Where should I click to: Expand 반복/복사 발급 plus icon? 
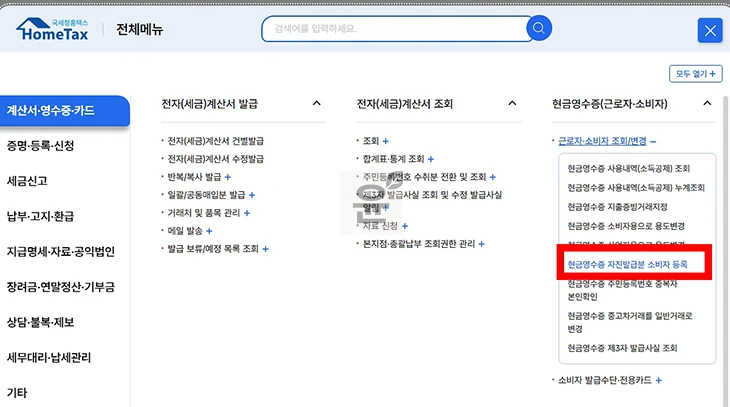pyautogui.click(x=228, y=177)
